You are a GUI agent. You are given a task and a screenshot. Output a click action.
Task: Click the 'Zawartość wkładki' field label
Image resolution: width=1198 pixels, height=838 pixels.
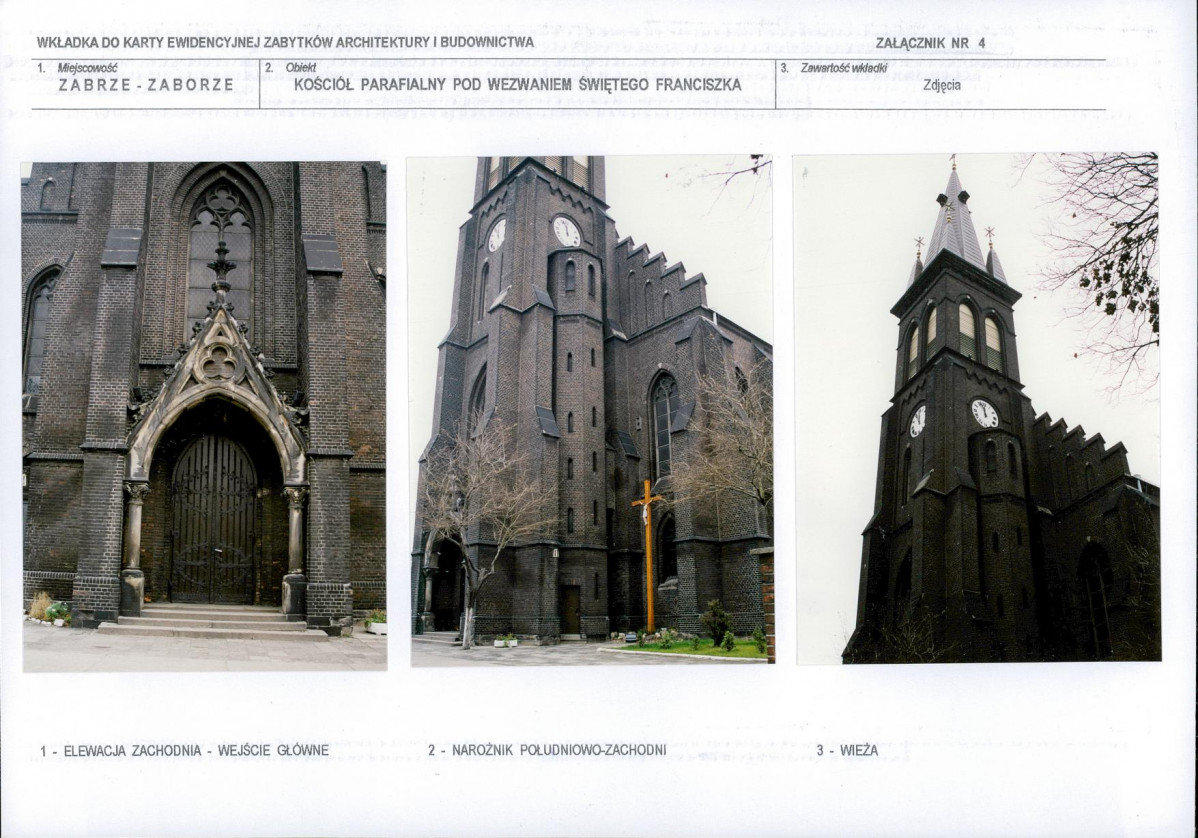click(843, 67)
